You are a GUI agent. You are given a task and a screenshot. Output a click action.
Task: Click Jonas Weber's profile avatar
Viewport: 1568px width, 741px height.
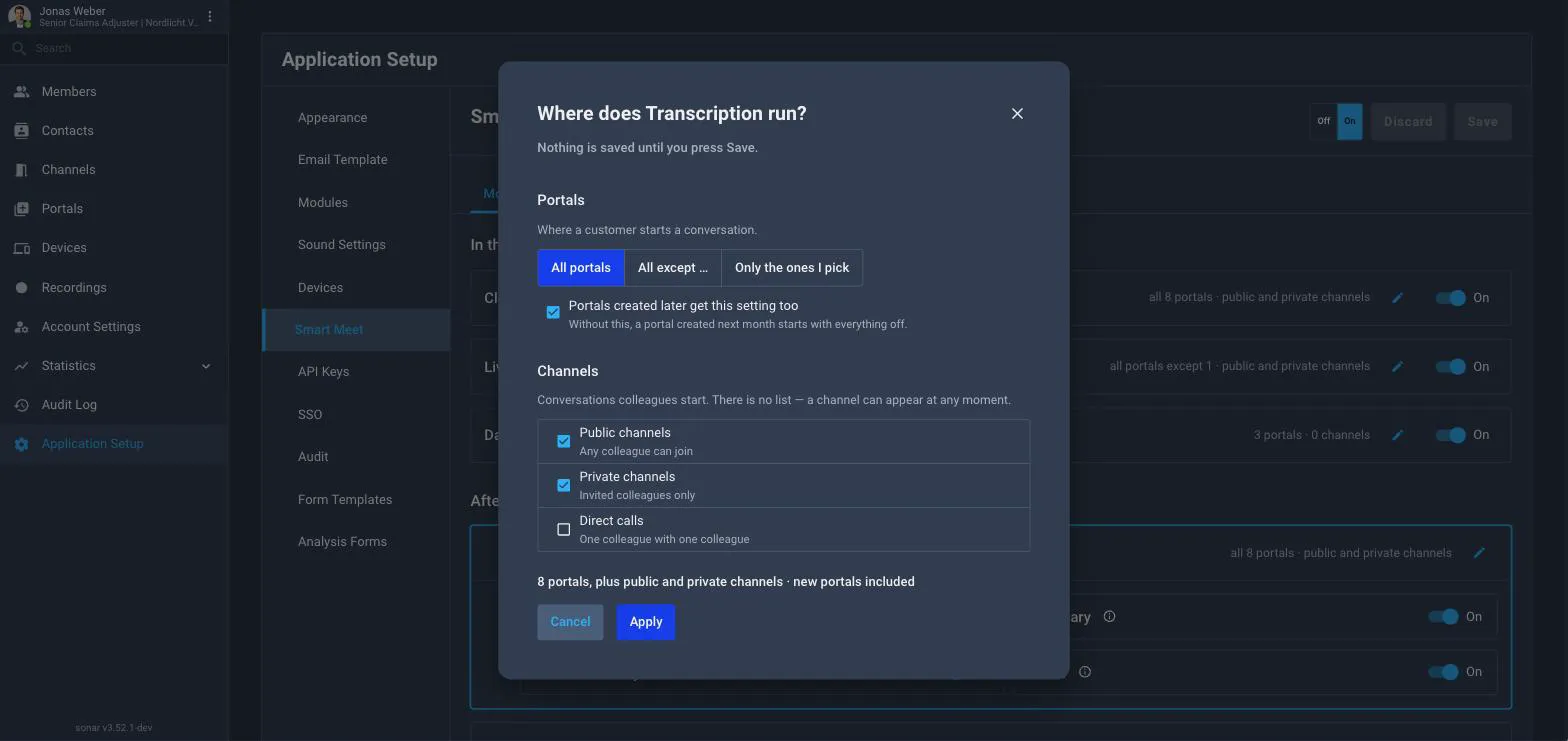tap(19, 17)
